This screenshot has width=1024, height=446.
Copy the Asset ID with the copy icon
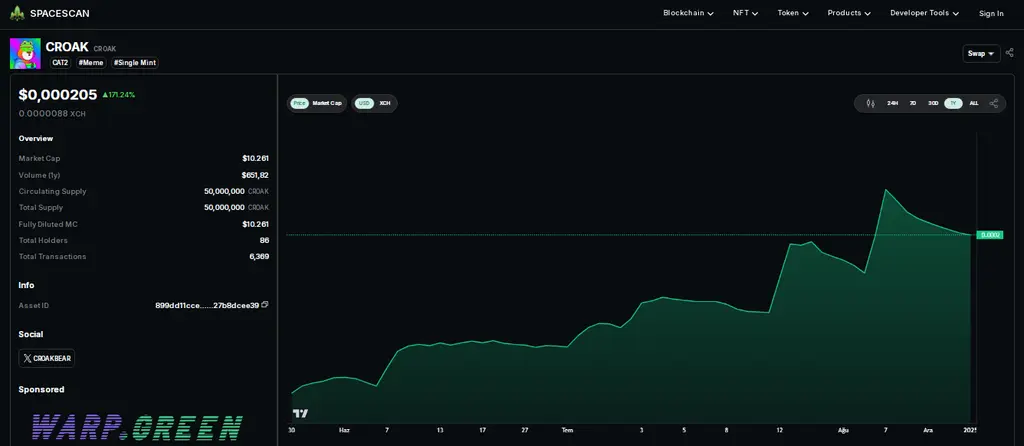[x=265, y=305]
